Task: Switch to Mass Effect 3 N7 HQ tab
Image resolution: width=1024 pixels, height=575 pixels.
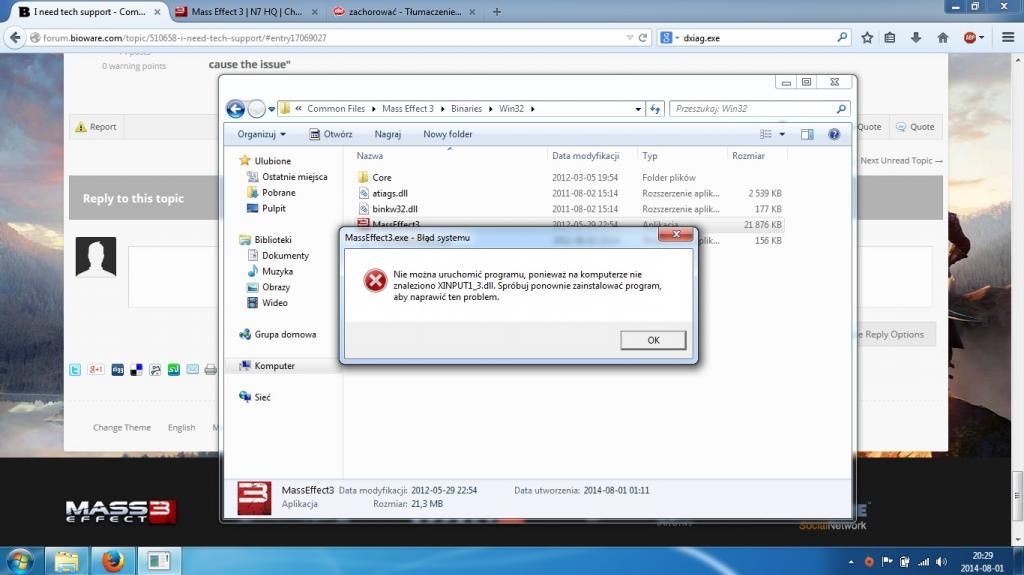Action: [x=246, y=11]
